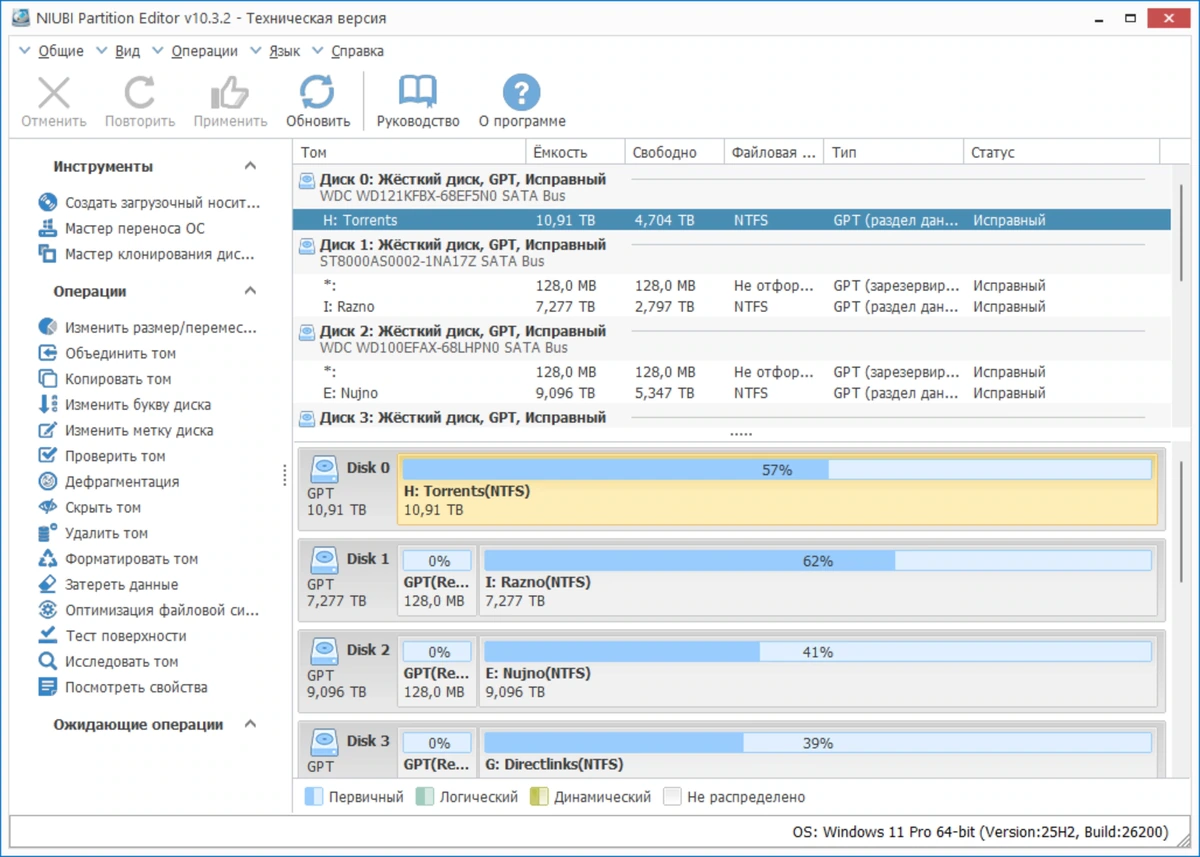Click the Отменить (undo) toolbar icon
The image size is (1200, 857).
pos(54,93)
